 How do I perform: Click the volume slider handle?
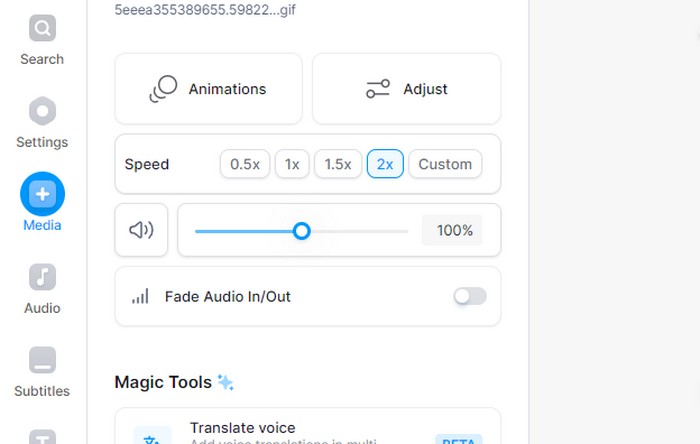(302, 231)
